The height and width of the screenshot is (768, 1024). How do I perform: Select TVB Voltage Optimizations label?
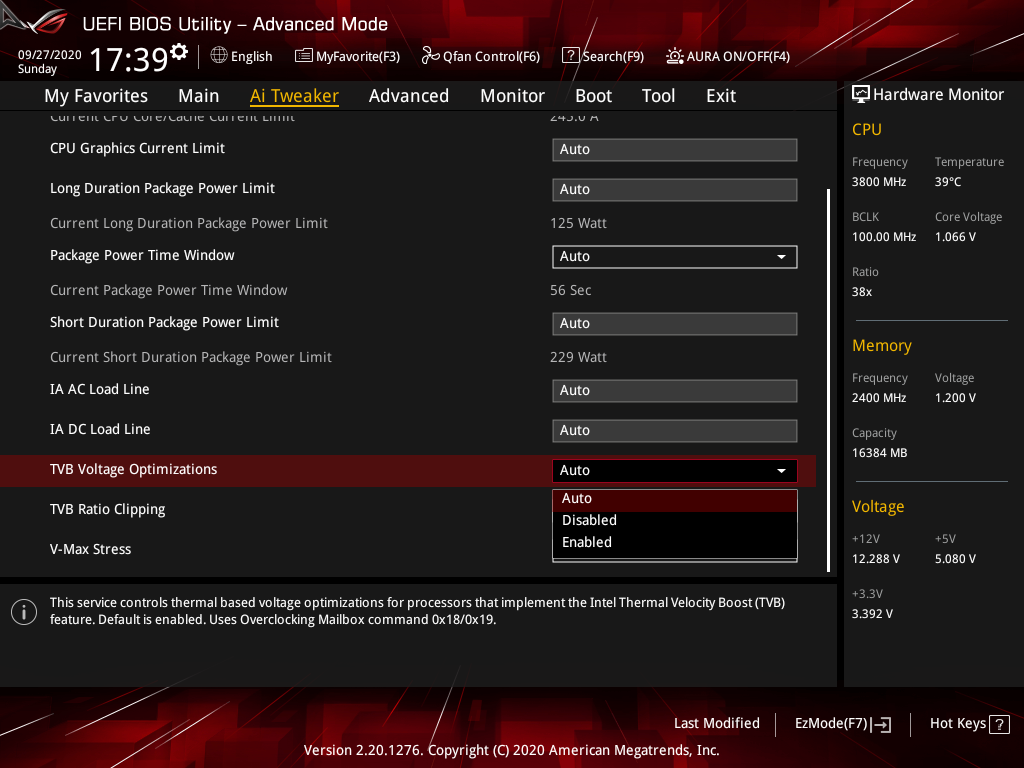coord(133,470)
